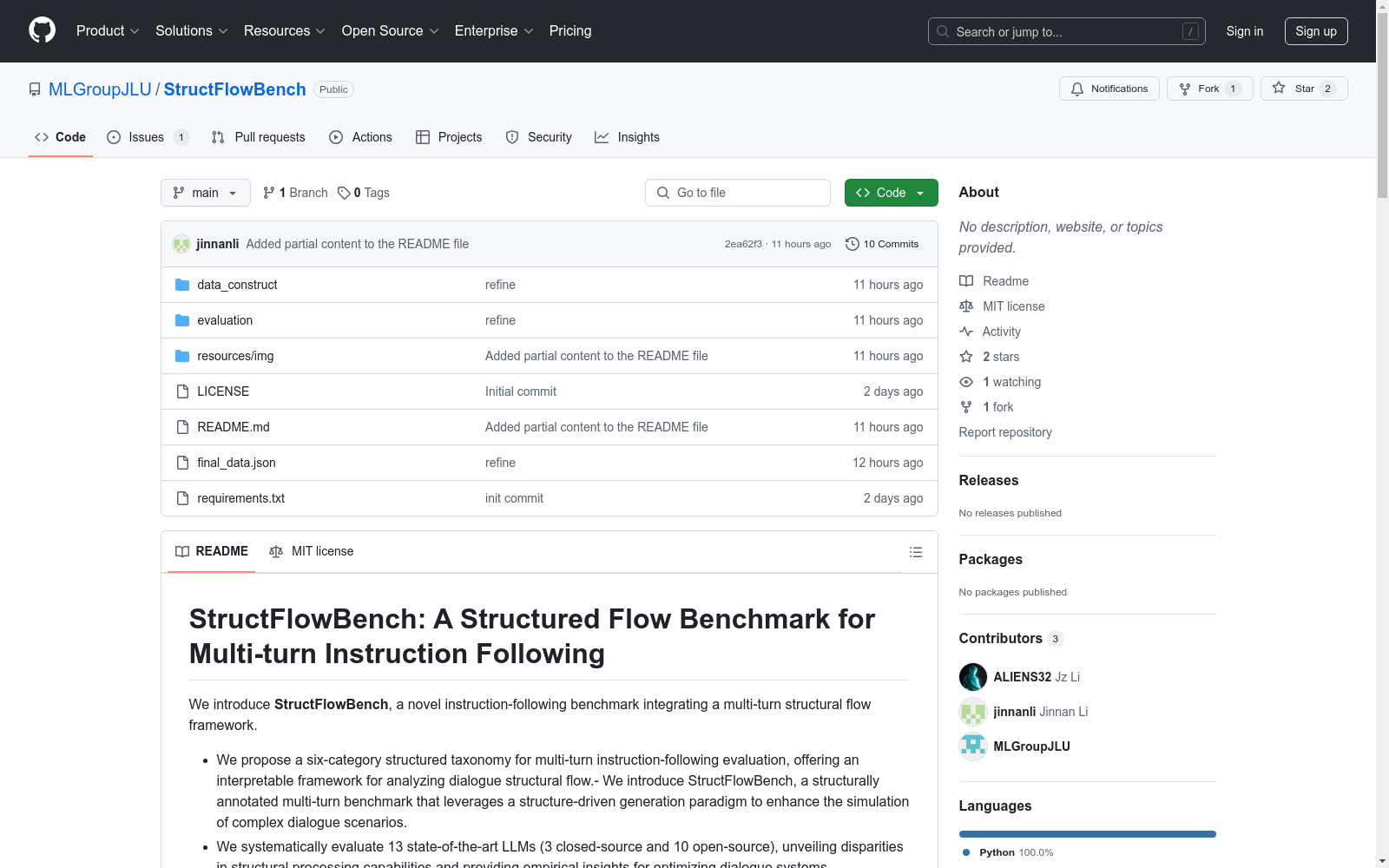Click the eye icon beside 1 watching
The height and width of the screenshot is (868, 1389).
click(966, 382)
